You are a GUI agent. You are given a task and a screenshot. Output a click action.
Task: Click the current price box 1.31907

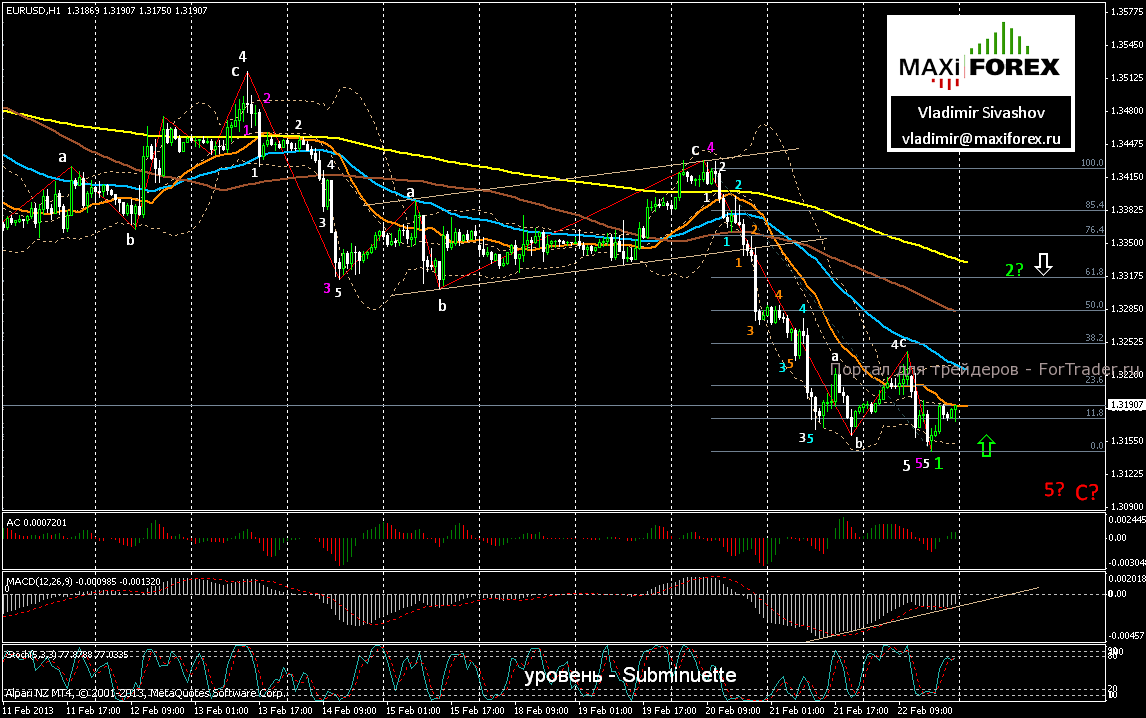(x=1126, y=404)
